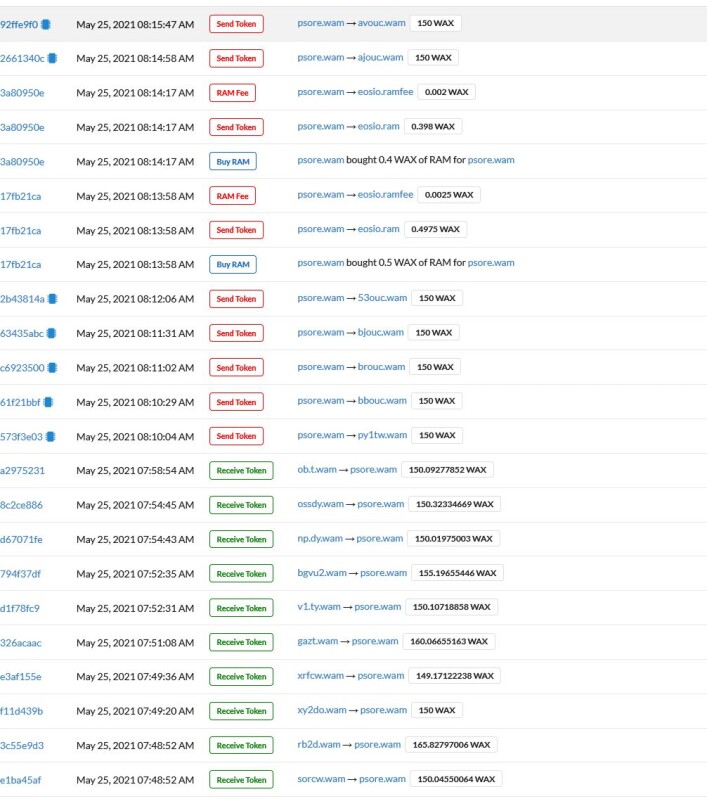Click the chip icon beside hash 63435abc
This screenshot has height=799, width=707.
(x=51, y=333)
